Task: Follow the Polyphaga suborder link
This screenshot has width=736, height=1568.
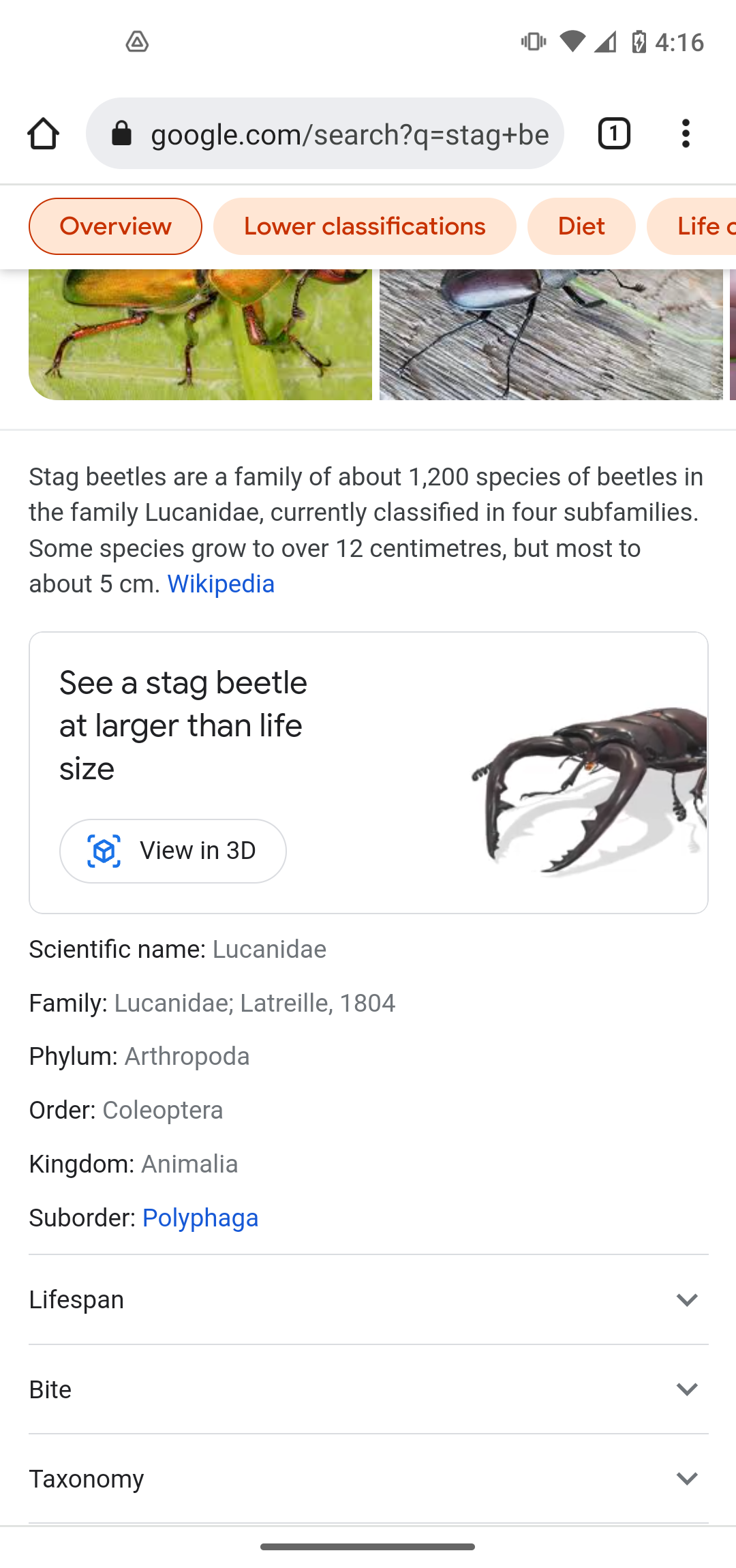Action: tap(200, 1218)
